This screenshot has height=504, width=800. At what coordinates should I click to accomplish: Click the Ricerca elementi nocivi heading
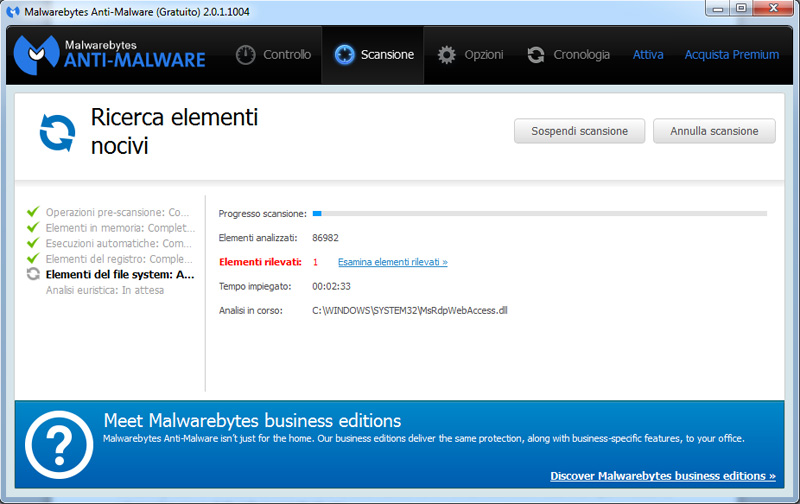pos(174,132)
